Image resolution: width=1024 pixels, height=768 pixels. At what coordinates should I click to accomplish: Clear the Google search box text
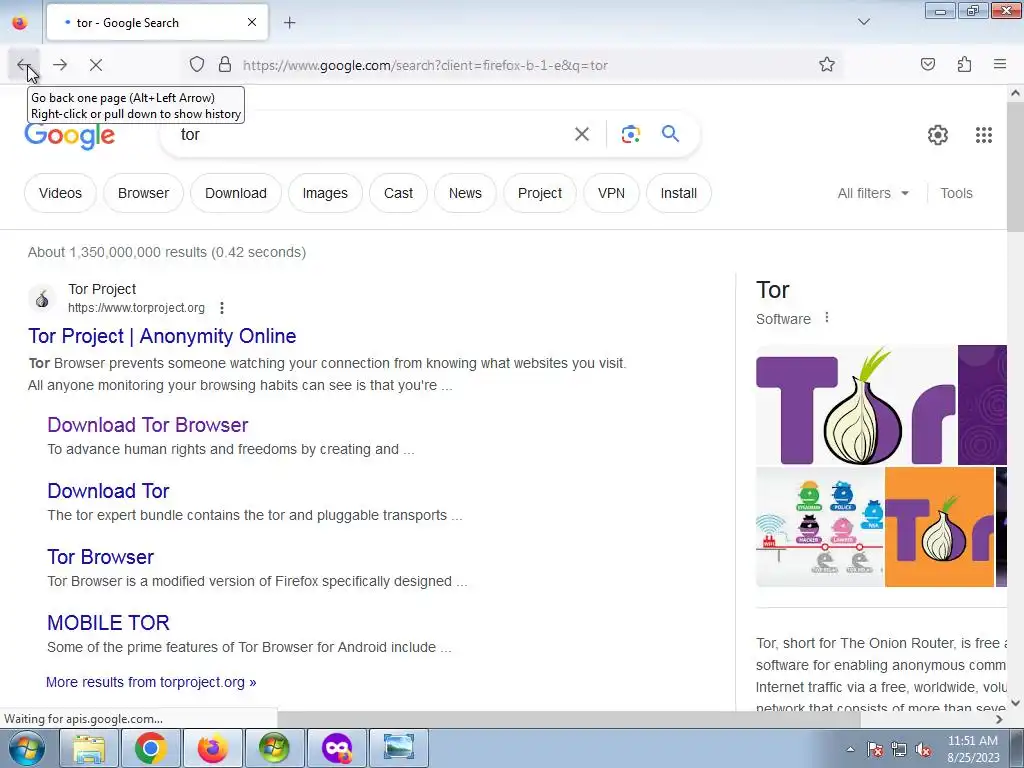(582, 134)
